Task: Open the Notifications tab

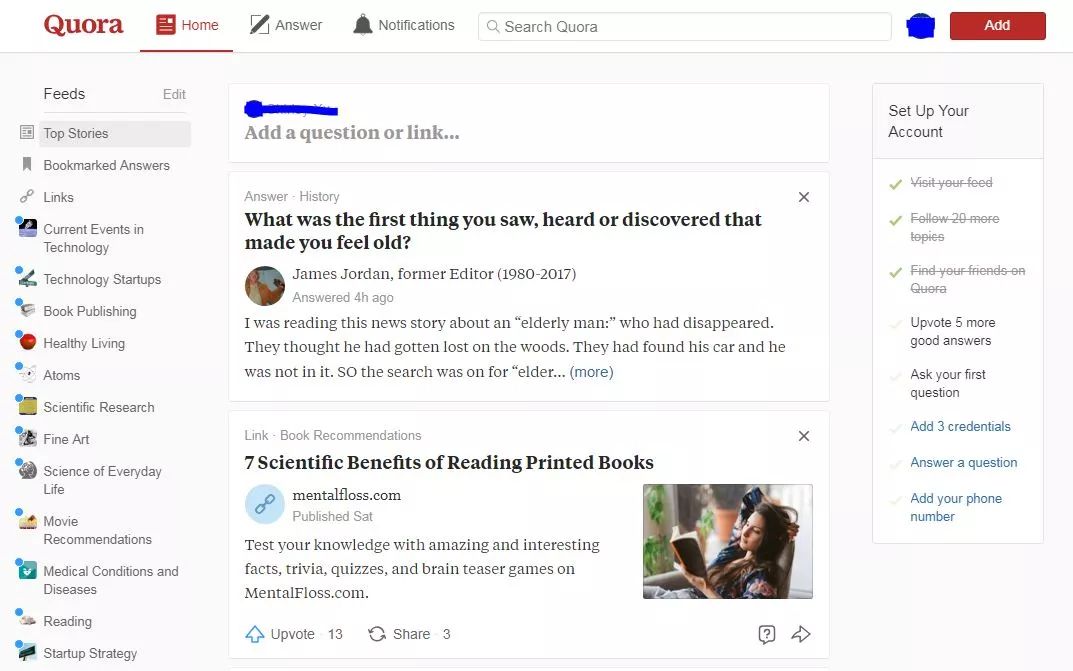Action: (x=404, y=25)
